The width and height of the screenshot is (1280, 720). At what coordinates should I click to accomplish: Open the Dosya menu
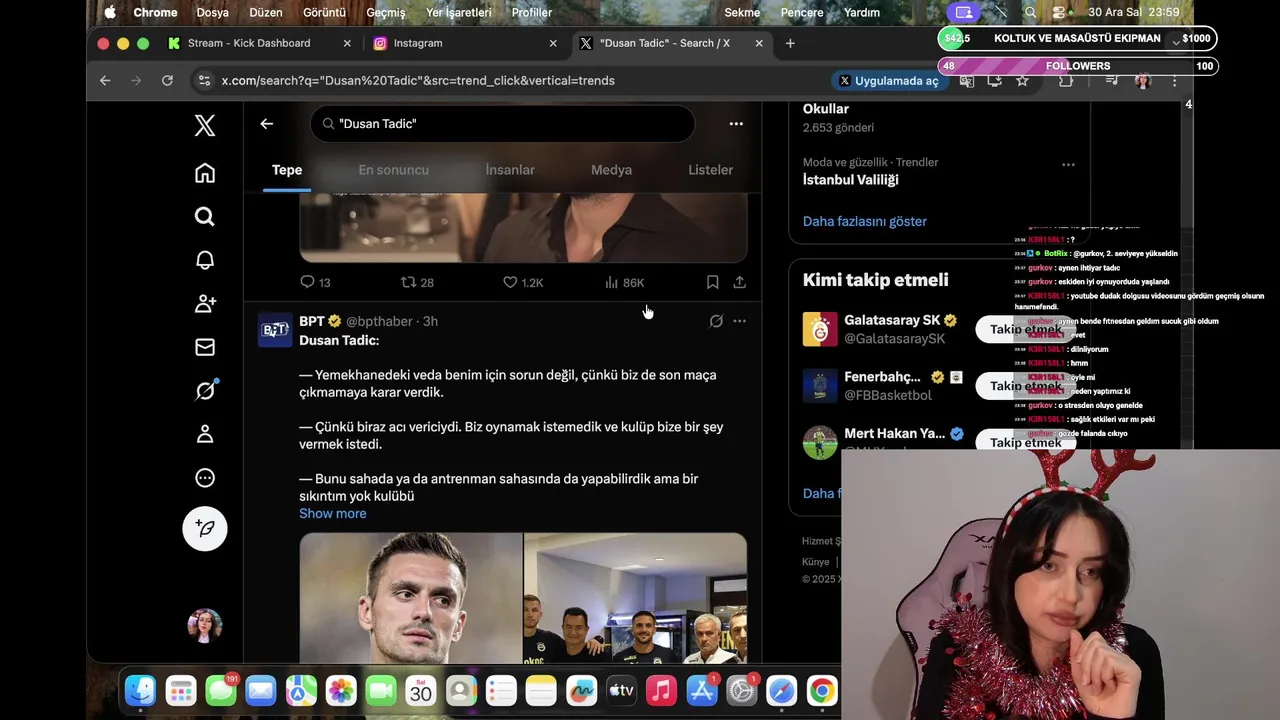click(x=212, y=12)
